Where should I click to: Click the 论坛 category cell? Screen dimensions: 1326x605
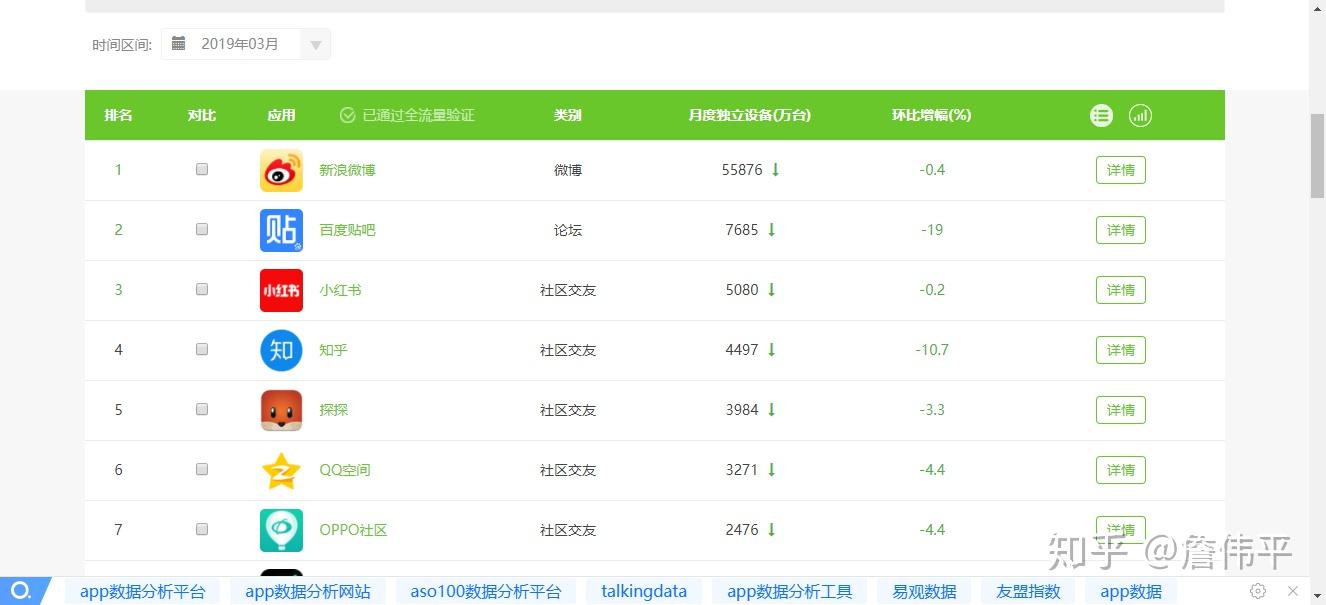coord(568,230)
